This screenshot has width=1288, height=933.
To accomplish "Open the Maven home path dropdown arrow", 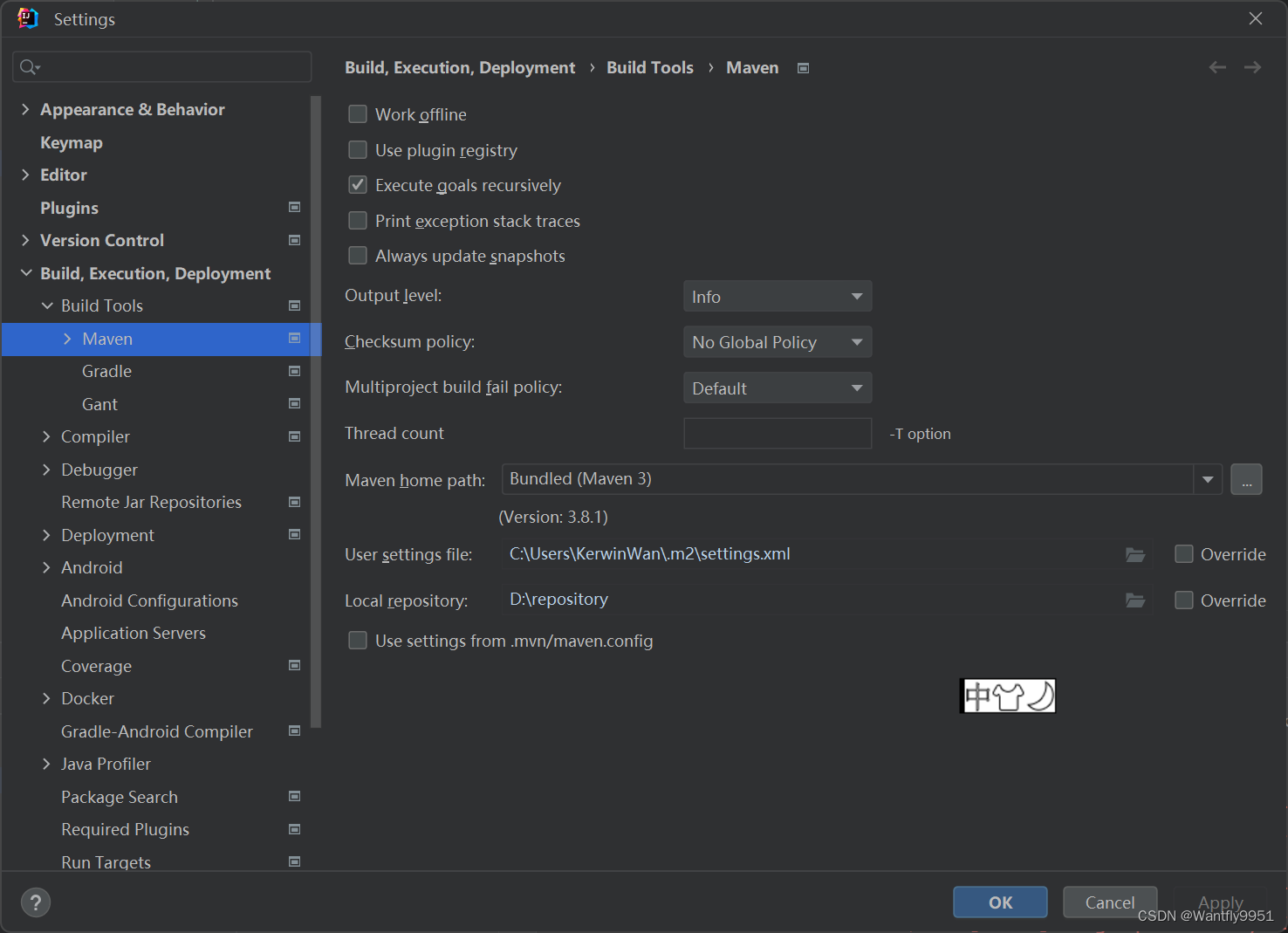I will pos(1208,479).
